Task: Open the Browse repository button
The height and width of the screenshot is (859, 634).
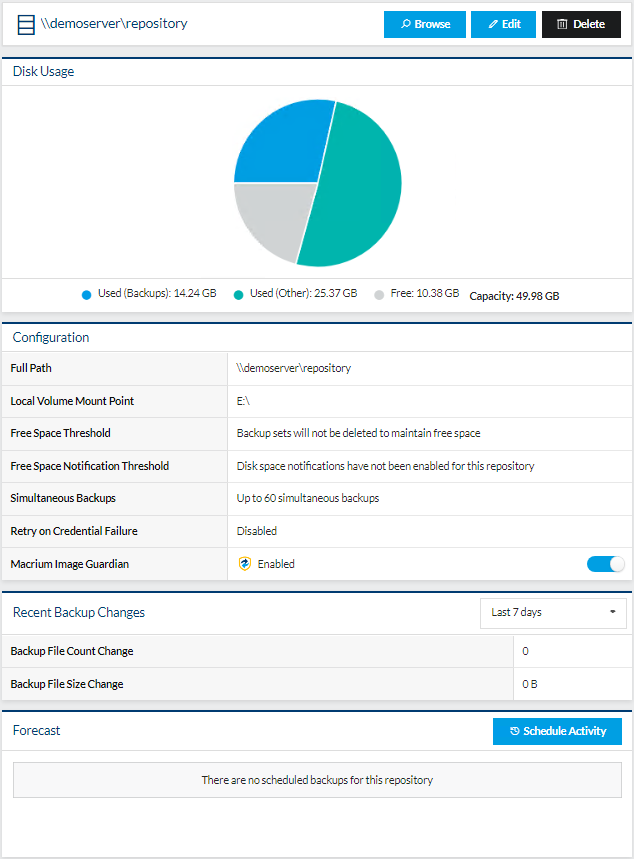Action: coord(425,25)
